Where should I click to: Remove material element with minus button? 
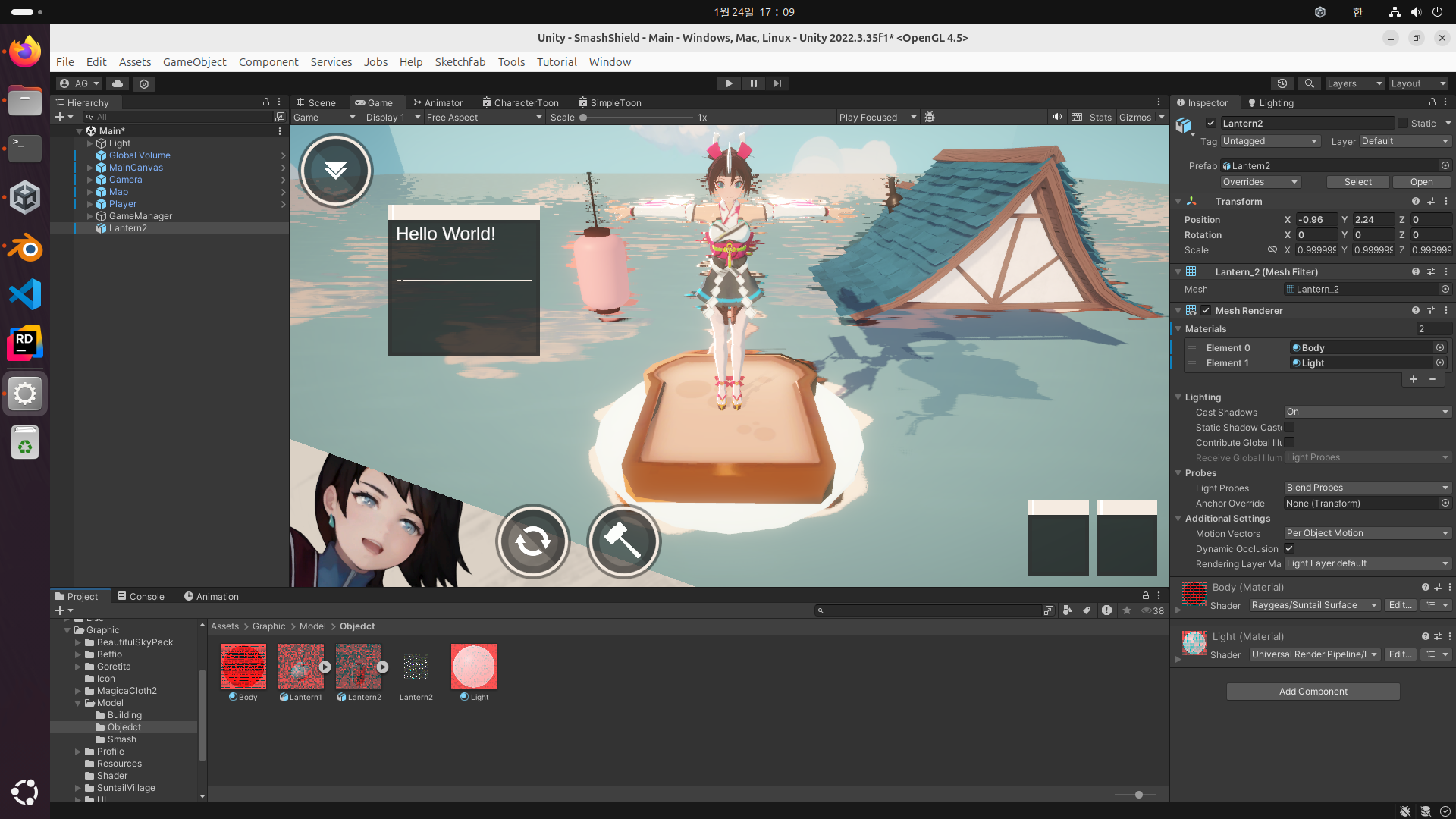(x=1432, y=379)
